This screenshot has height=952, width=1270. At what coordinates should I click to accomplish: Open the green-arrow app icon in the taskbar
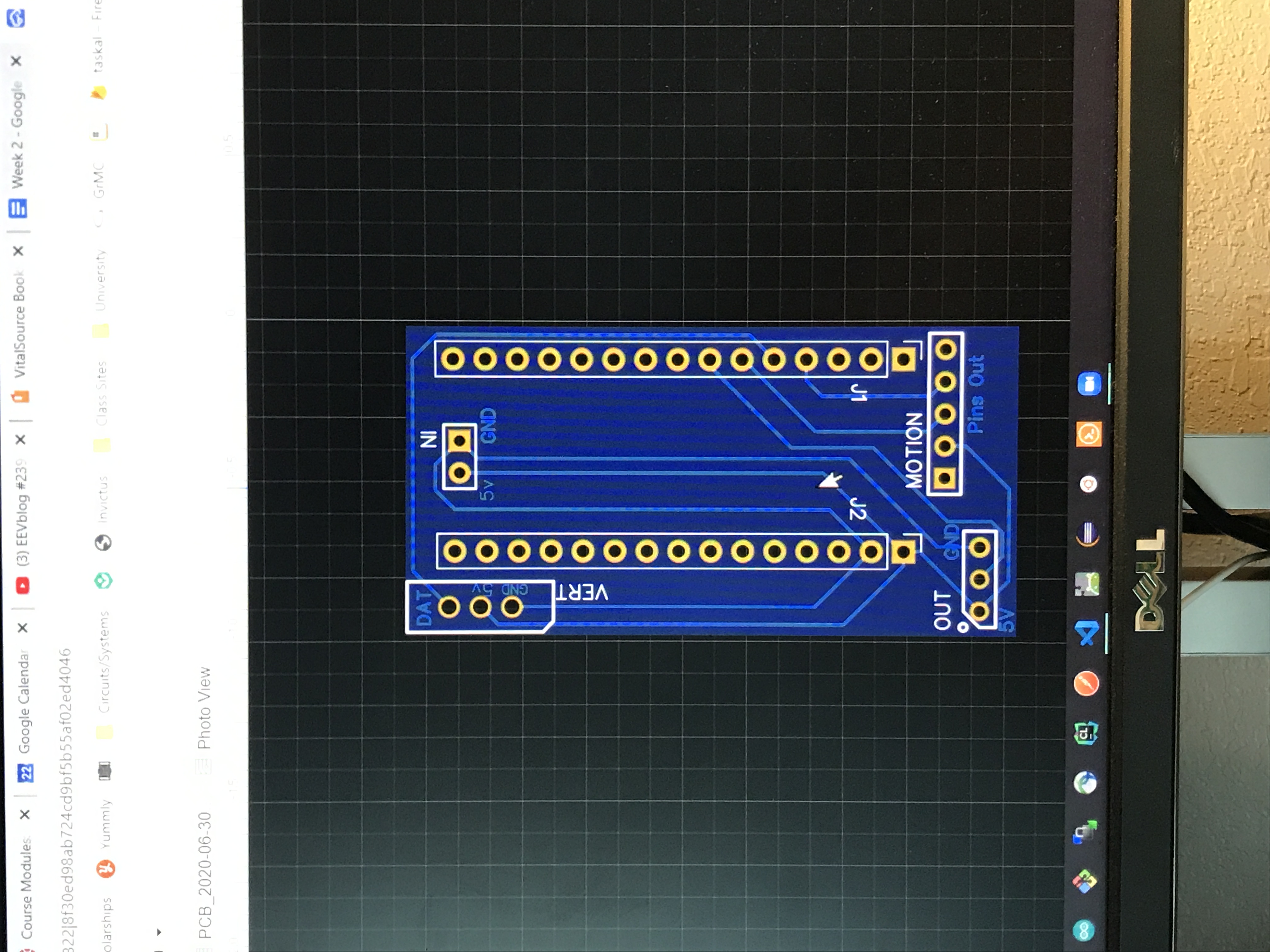click(x=1084, y=832)
